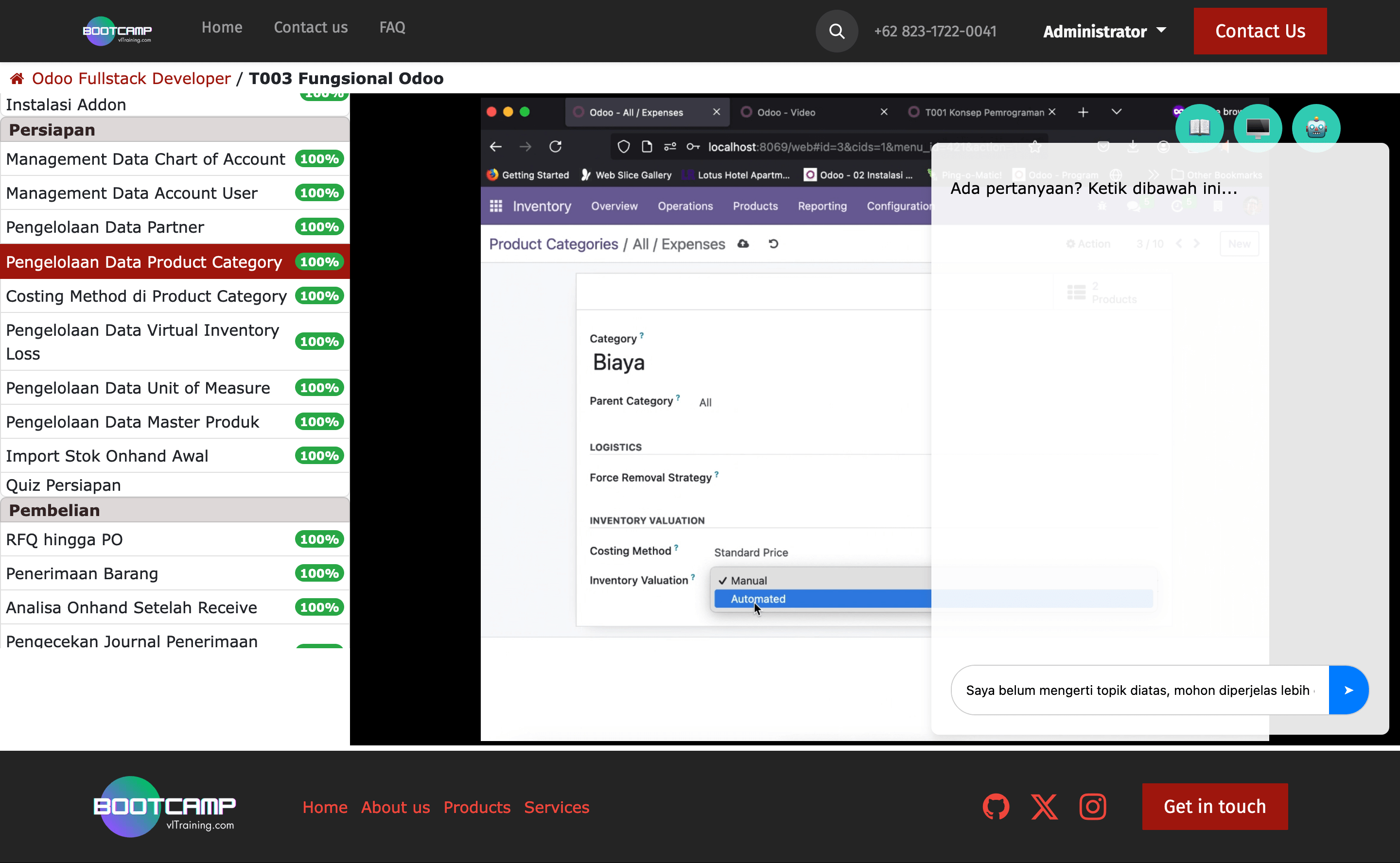Open Contact us in the top navigation

click(311, 27)
